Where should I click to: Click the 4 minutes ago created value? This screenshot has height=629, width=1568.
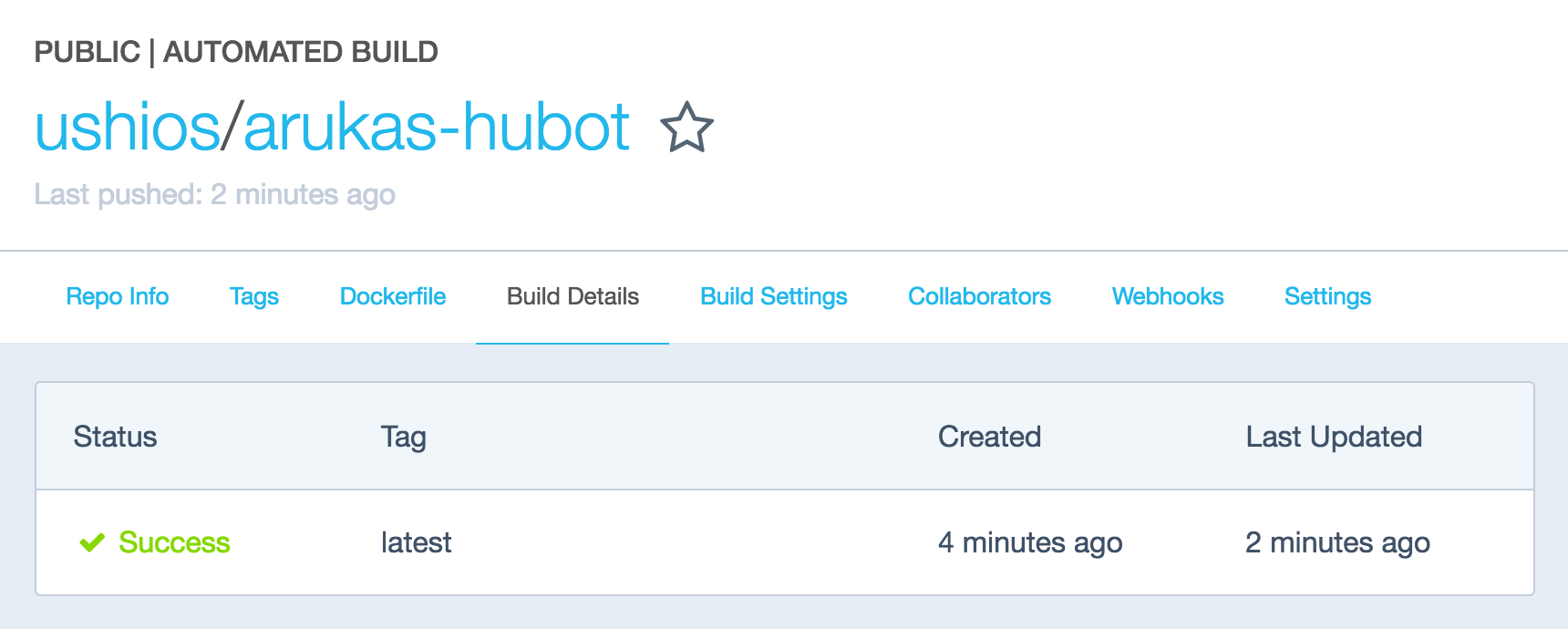point(1030,542)
